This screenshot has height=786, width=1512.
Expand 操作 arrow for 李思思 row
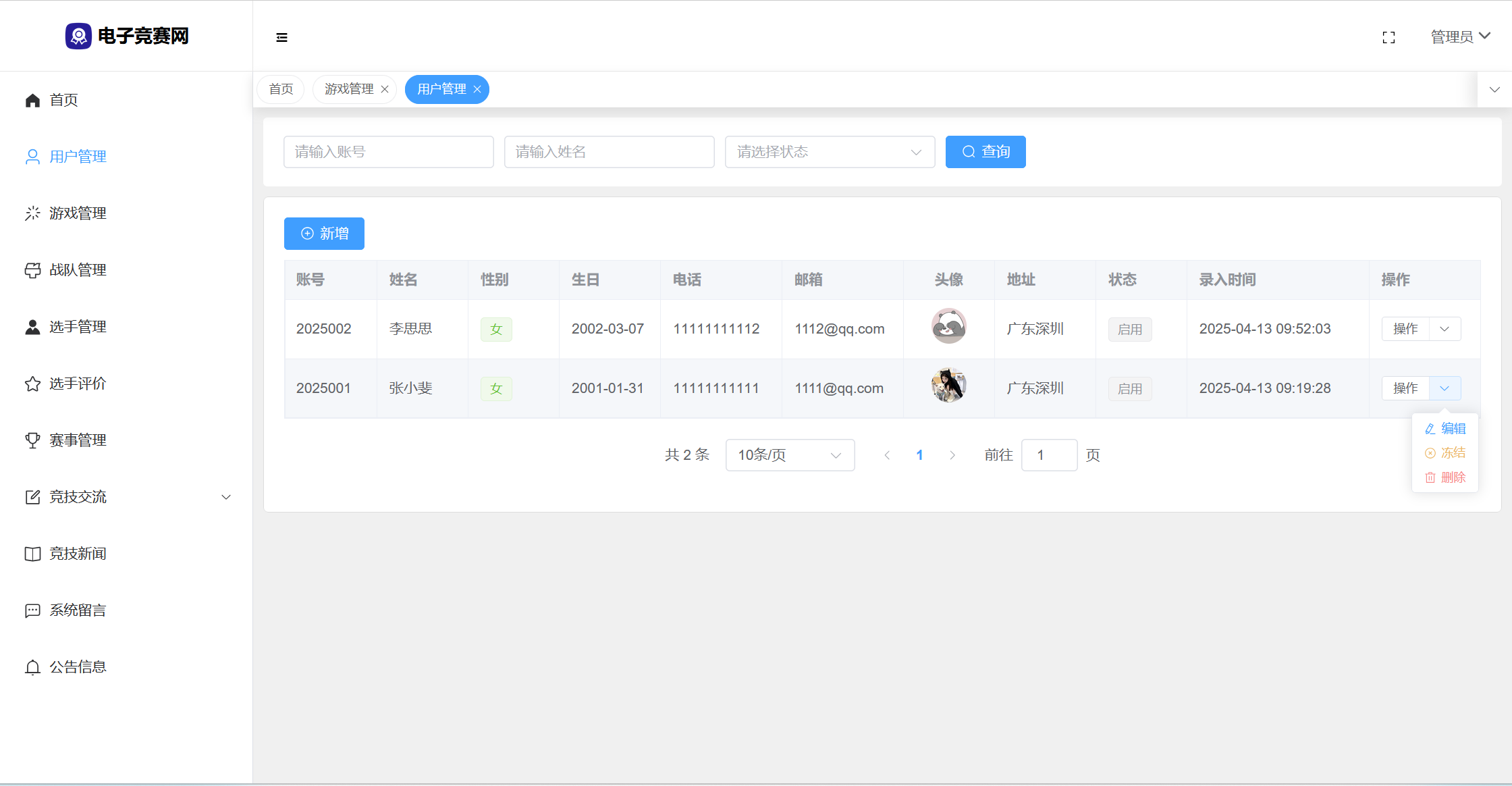[1444, 329]
